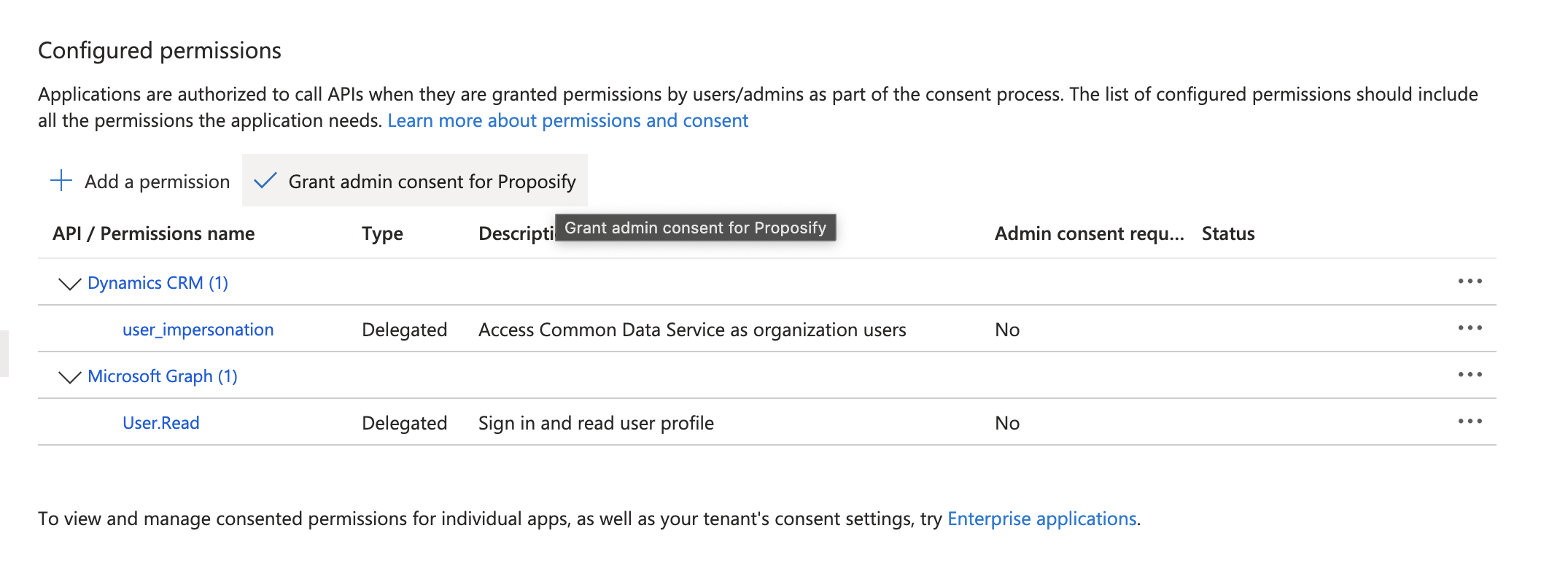The image size is (1568, 582).
Task: Collapse the Dynamics CRM group chevron
Action: pyautogui.click(x=69, y=284)
